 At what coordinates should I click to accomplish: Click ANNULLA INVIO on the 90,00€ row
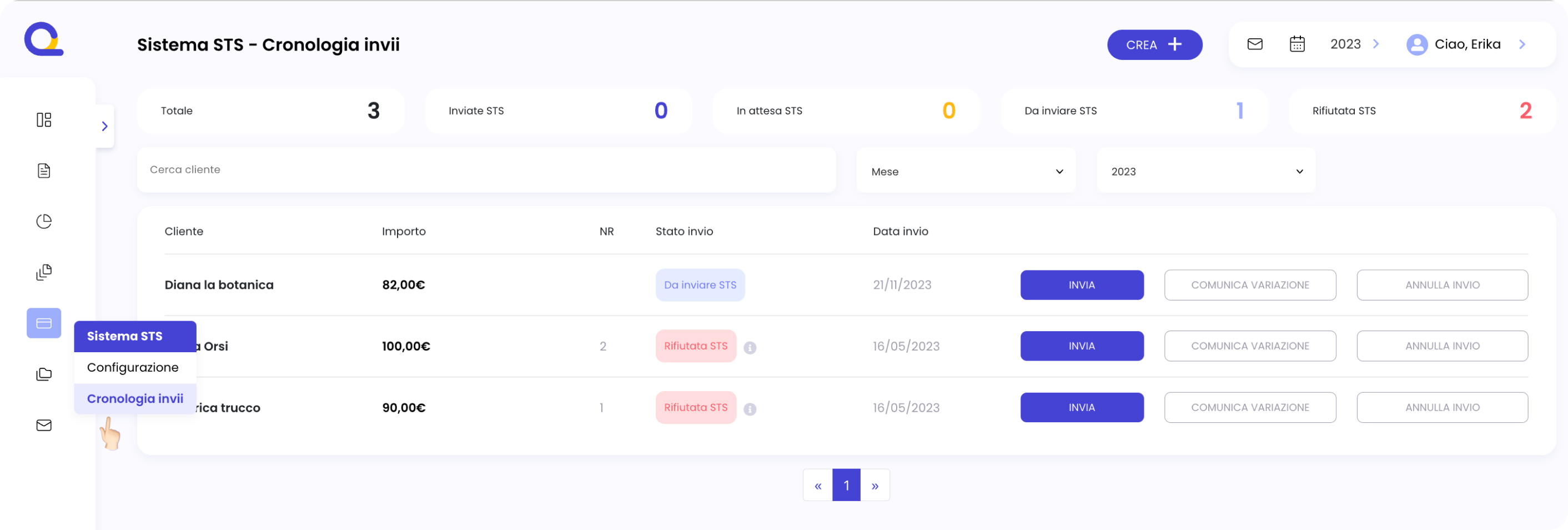(x=1442, y=407)
